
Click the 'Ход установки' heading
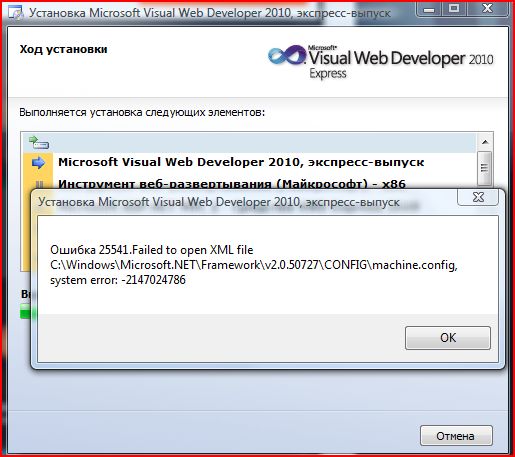click(63, 49)
